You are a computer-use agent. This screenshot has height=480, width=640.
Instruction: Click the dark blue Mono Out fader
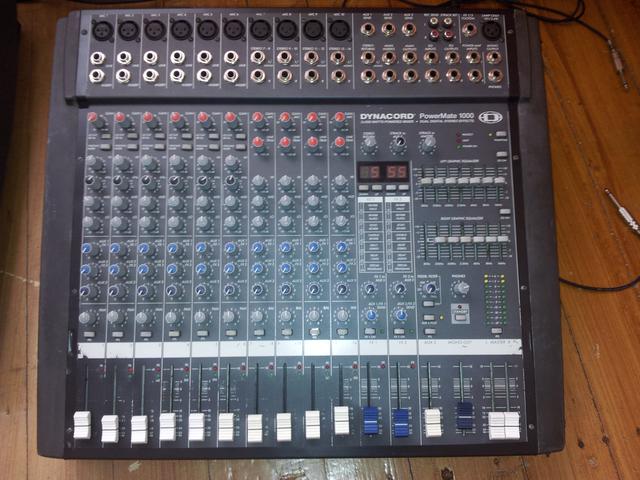(x=465, y=417)
